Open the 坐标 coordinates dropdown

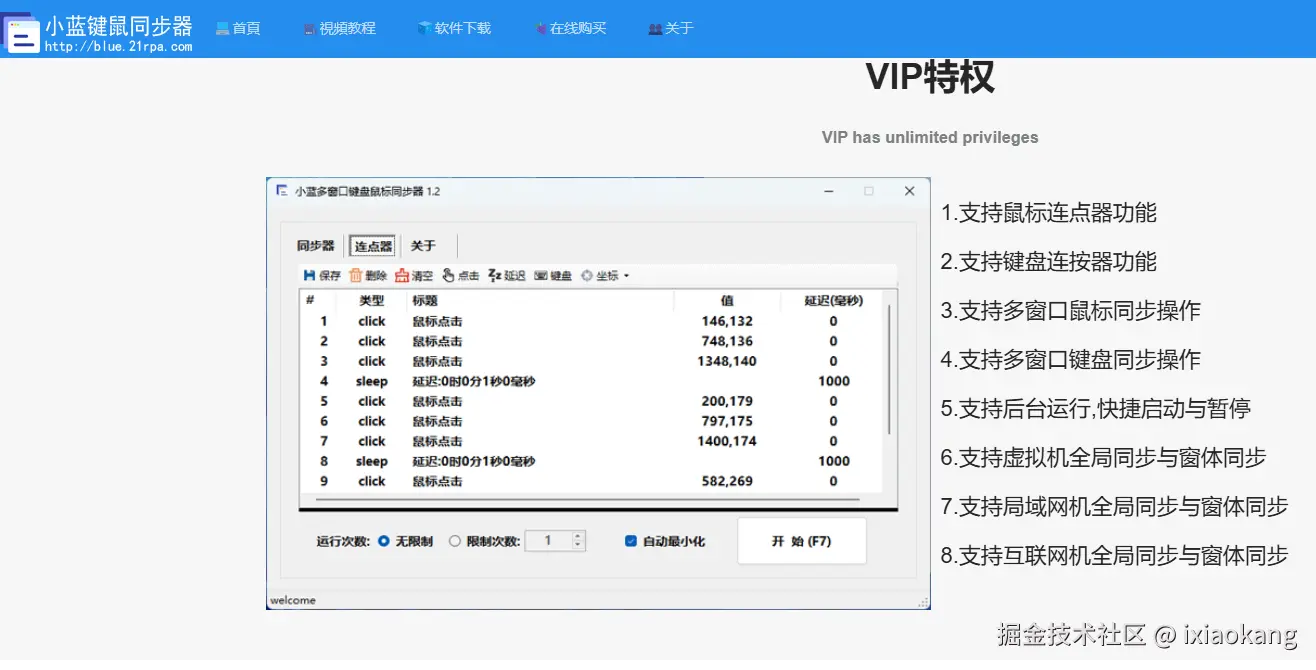pyautogui.click(x=604, y=275)
